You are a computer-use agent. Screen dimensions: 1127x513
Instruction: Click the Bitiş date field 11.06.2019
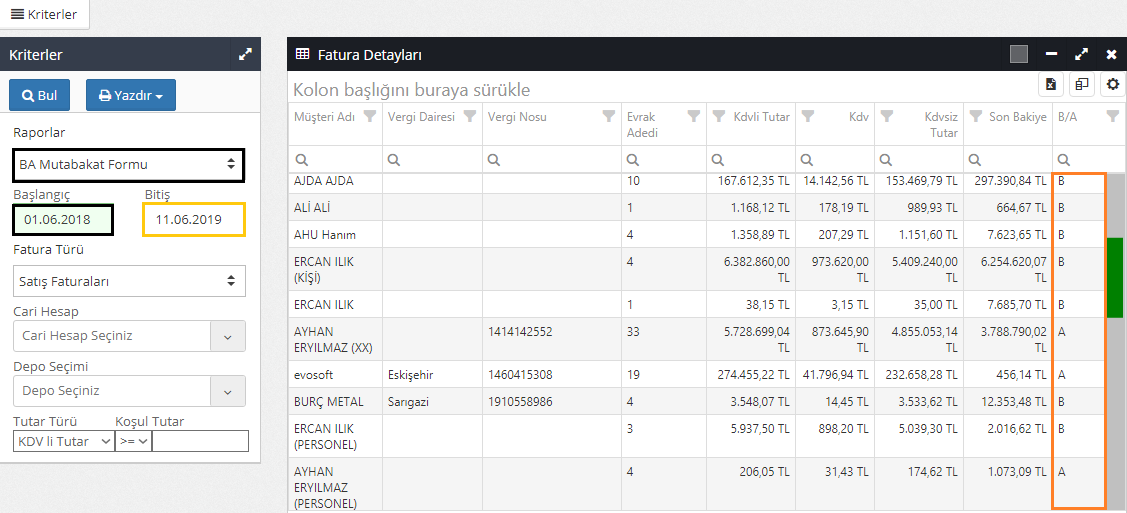[194, 219]
